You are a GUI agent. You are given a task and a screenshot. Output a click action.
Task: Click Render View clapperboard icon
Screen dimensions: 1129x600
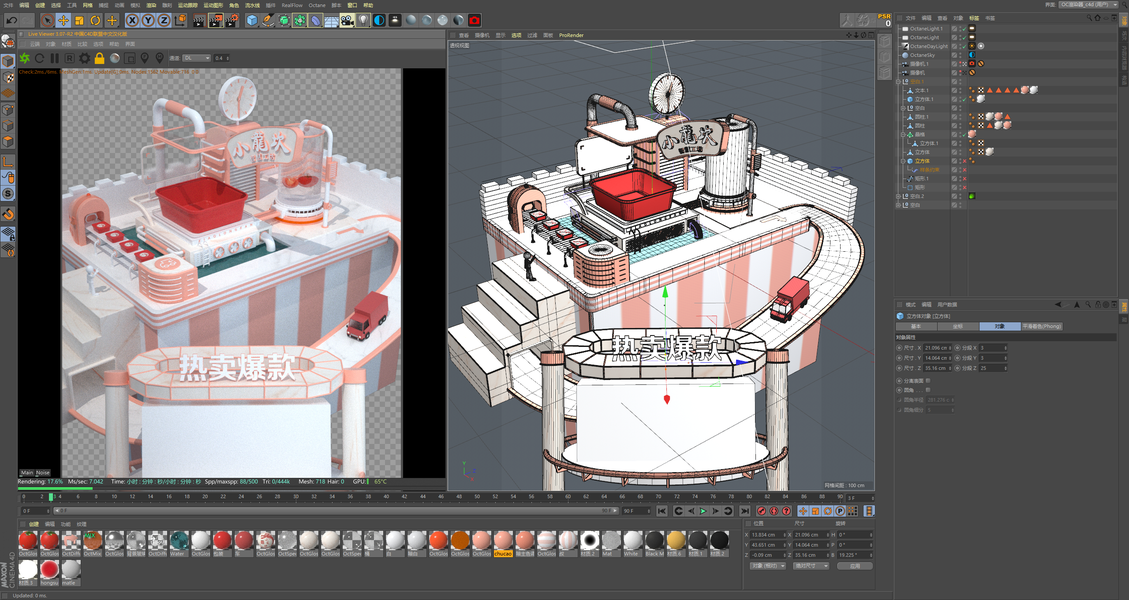199,20
